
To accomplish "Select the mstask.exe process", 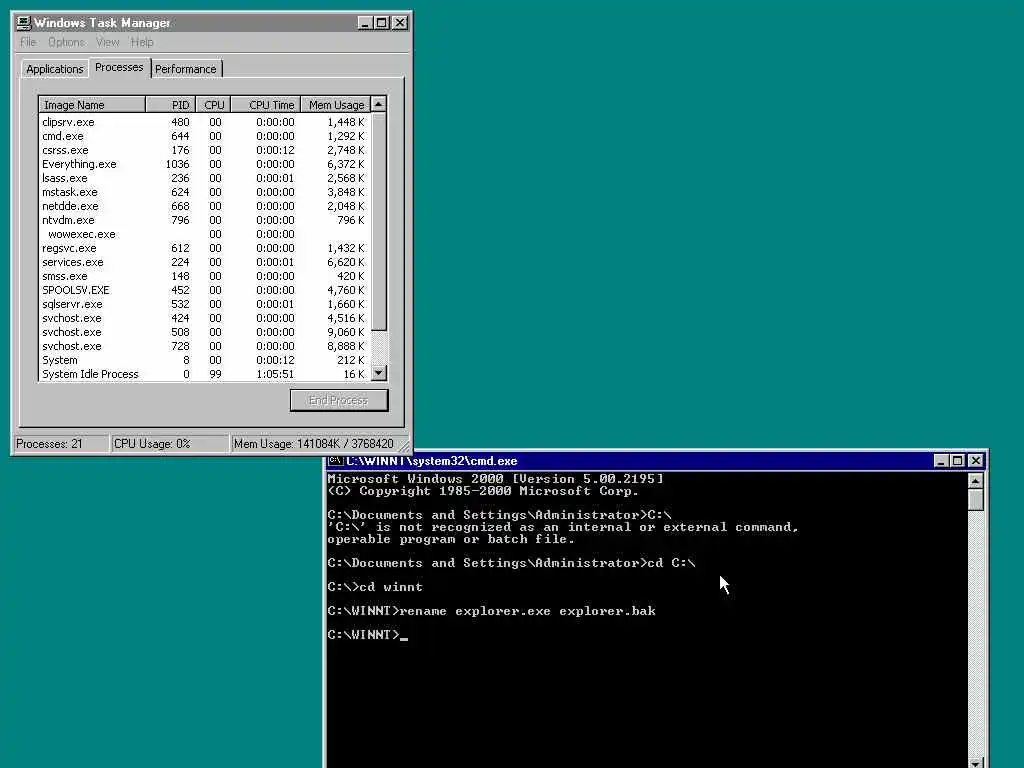I will [204, 192].
